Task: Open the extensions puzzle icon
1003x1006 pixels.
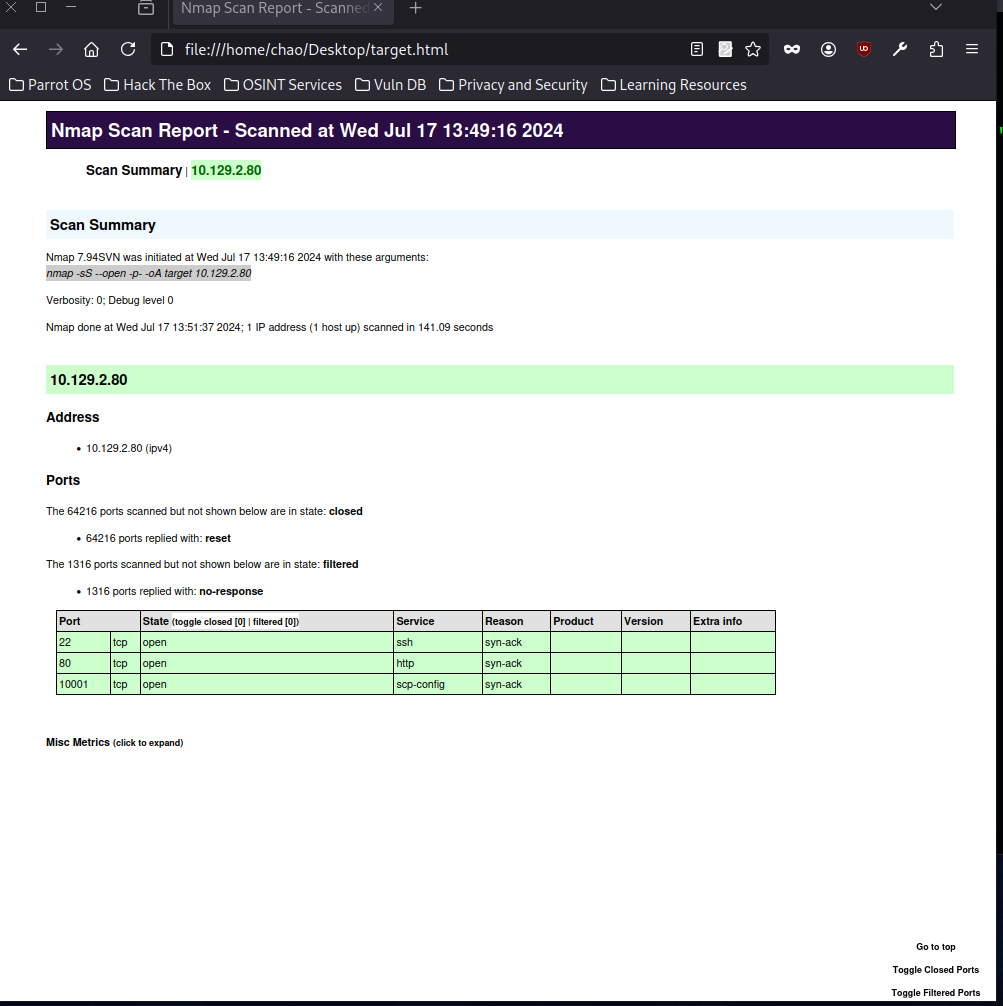Action: (936, 49)
